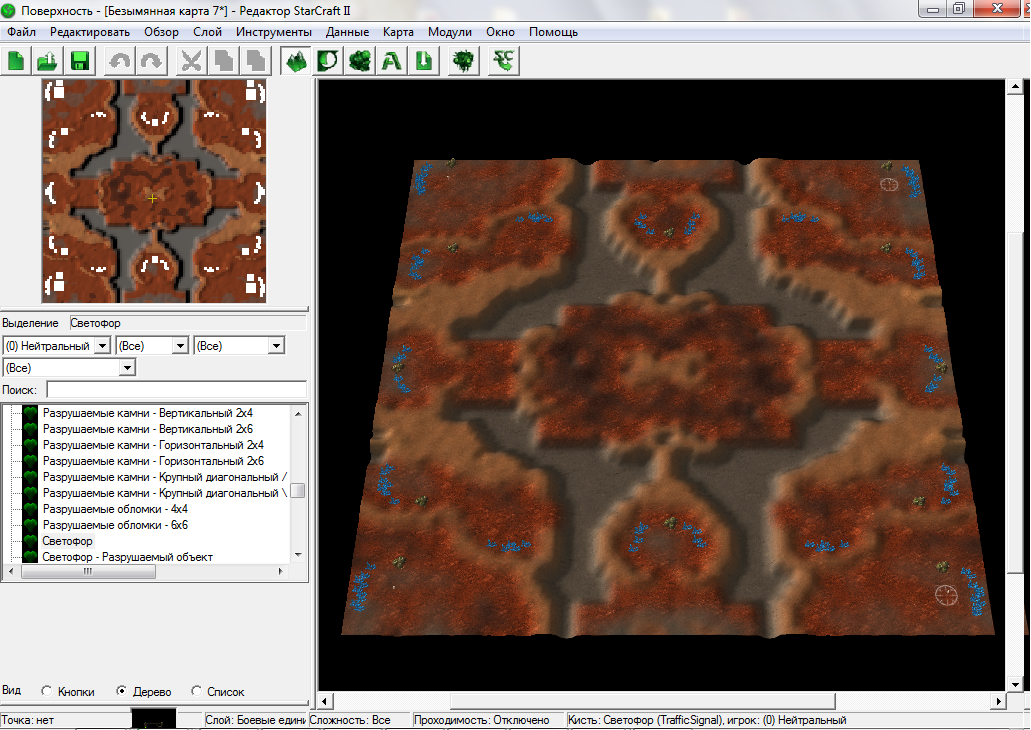The image size is (1031, 730).
Task: Click 'Точка: нет' status bar entry
Action: click(28, 720)
